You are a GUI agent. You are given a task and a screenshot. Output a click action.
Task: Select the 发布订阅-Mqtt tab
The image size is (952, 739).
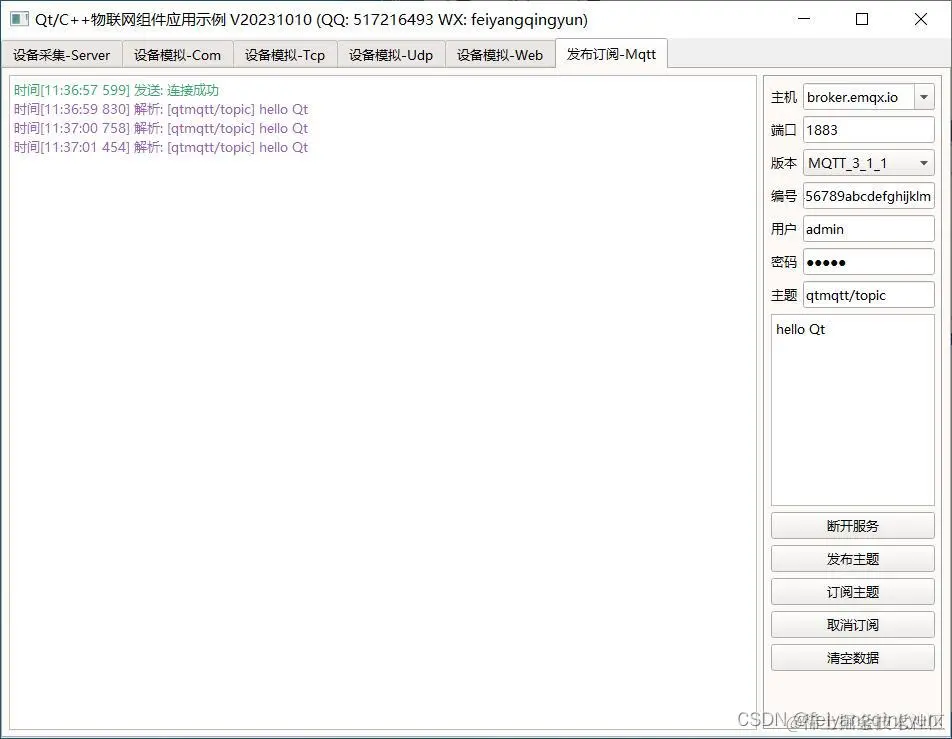tap(611, 55)
